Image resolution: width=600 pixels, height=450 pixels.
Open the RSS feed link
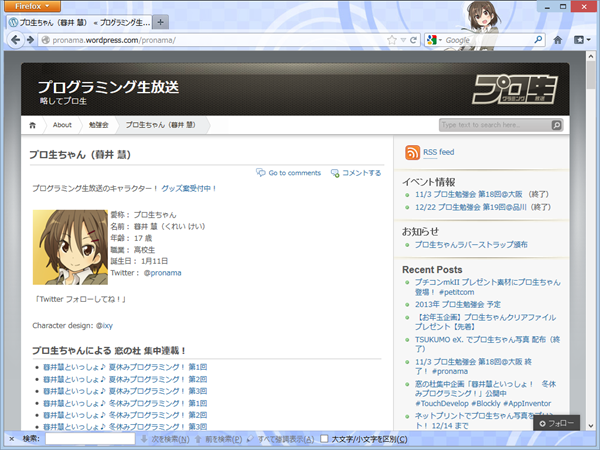click(x=439, y=152)
